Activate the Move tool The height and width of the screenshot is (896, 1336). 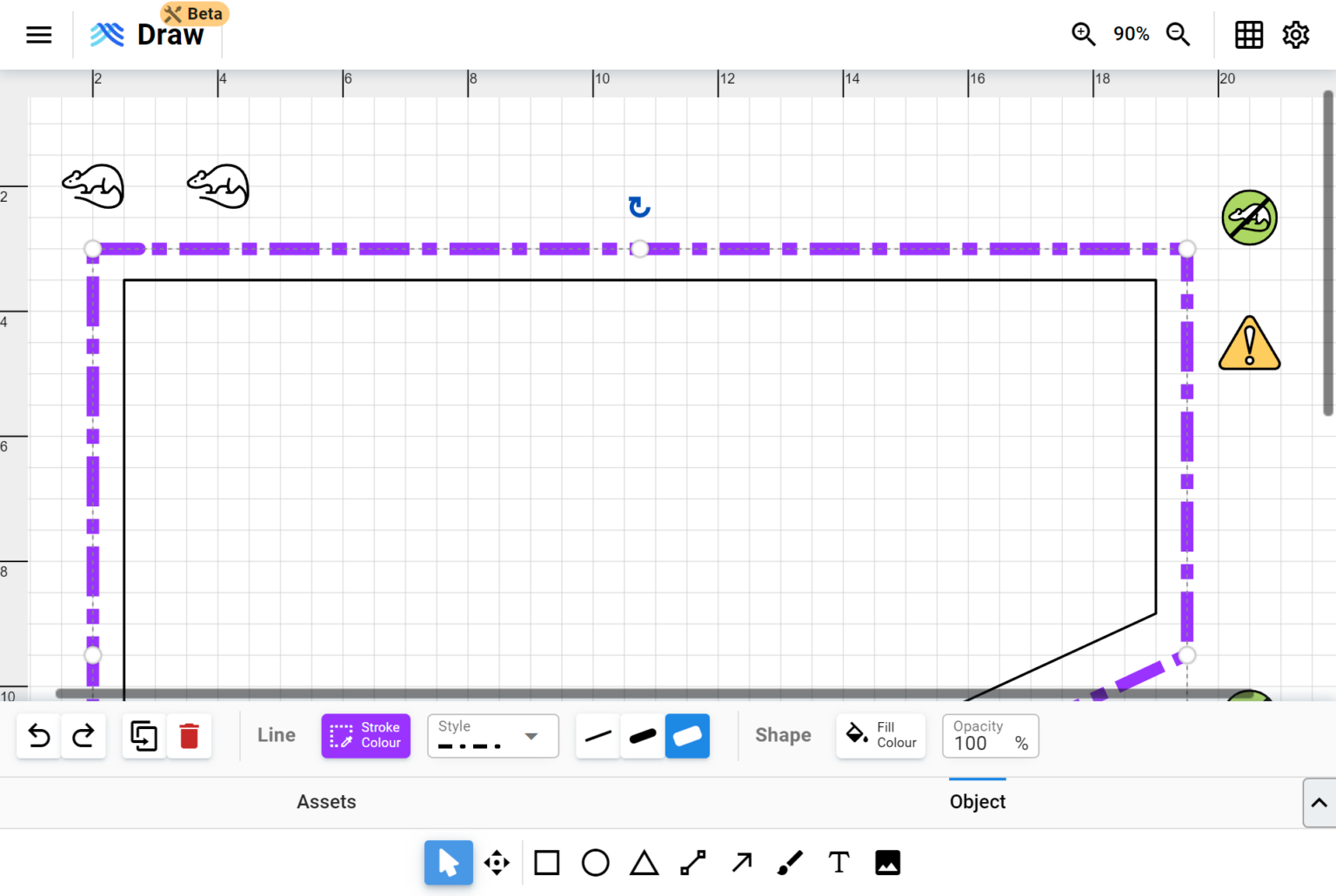497,862
